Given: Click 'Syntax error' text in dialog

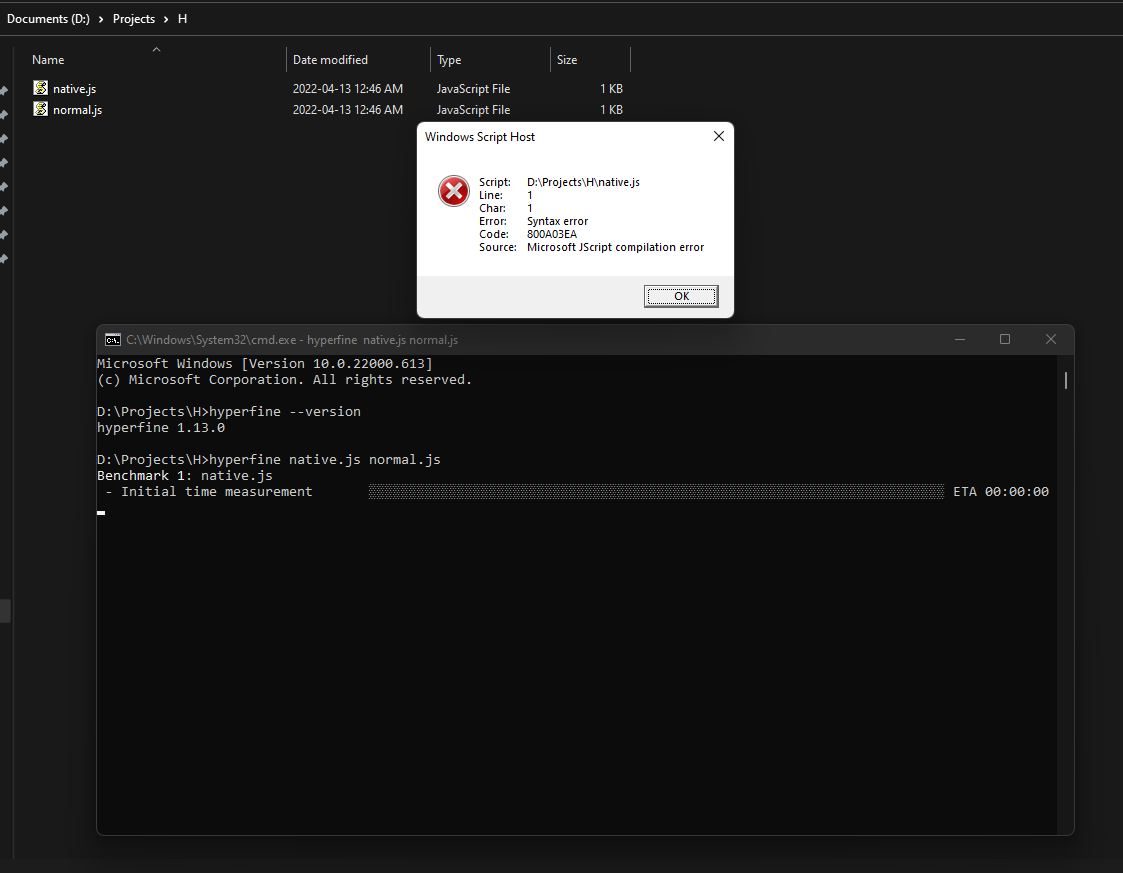Looking at the screenshot, I should tap(557, 221).
